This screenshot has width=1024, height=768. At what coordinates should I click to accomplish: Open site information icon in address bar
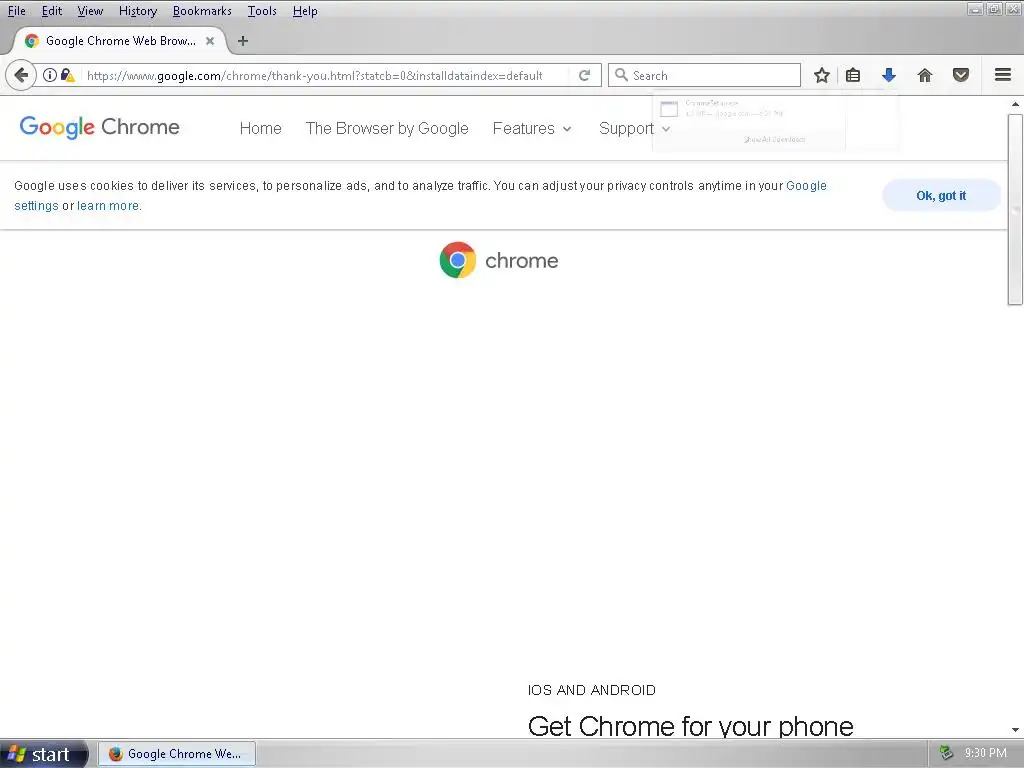(x=50, y=75)
